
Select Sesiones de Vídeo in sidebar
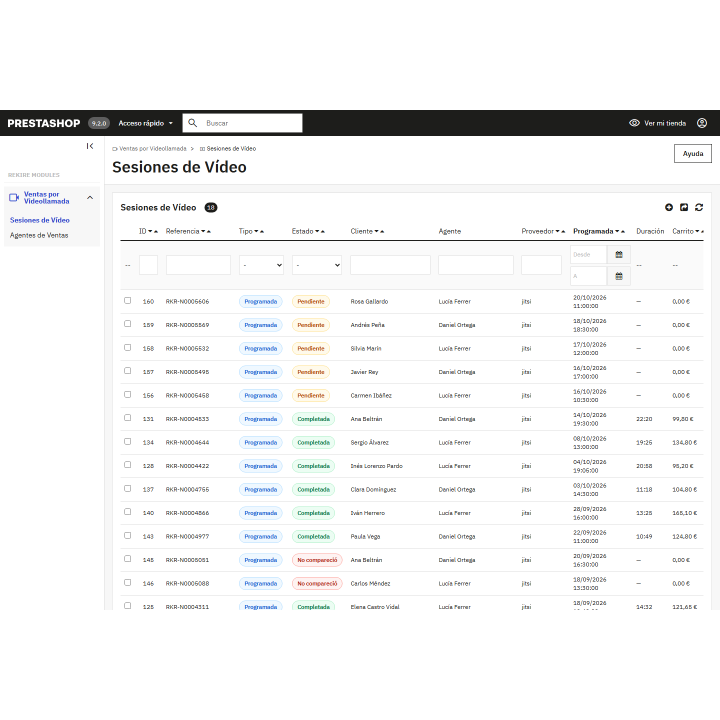coord(40,220)
